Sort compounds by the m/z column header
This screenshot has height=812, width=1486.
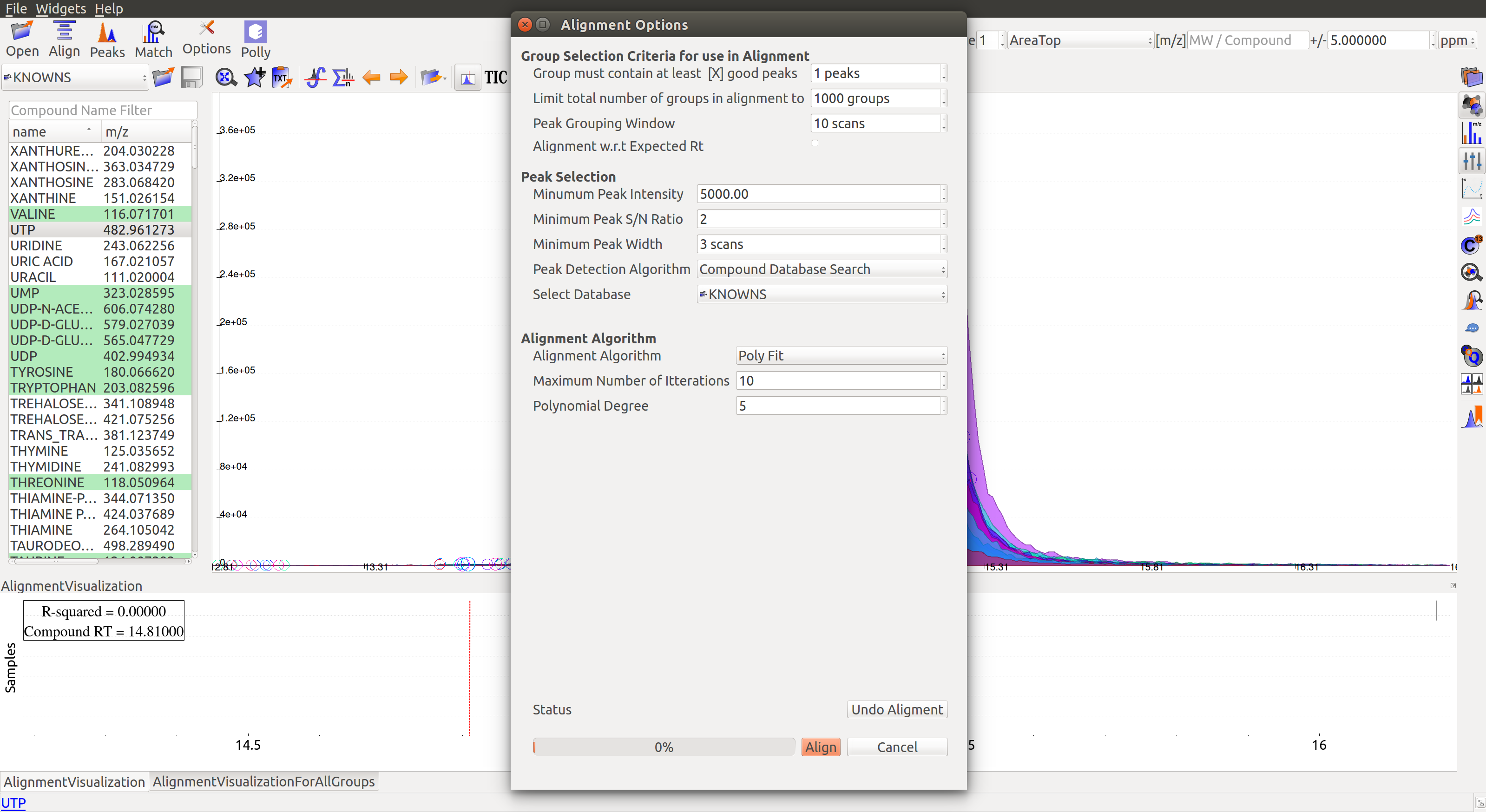(x=146, y=132)
